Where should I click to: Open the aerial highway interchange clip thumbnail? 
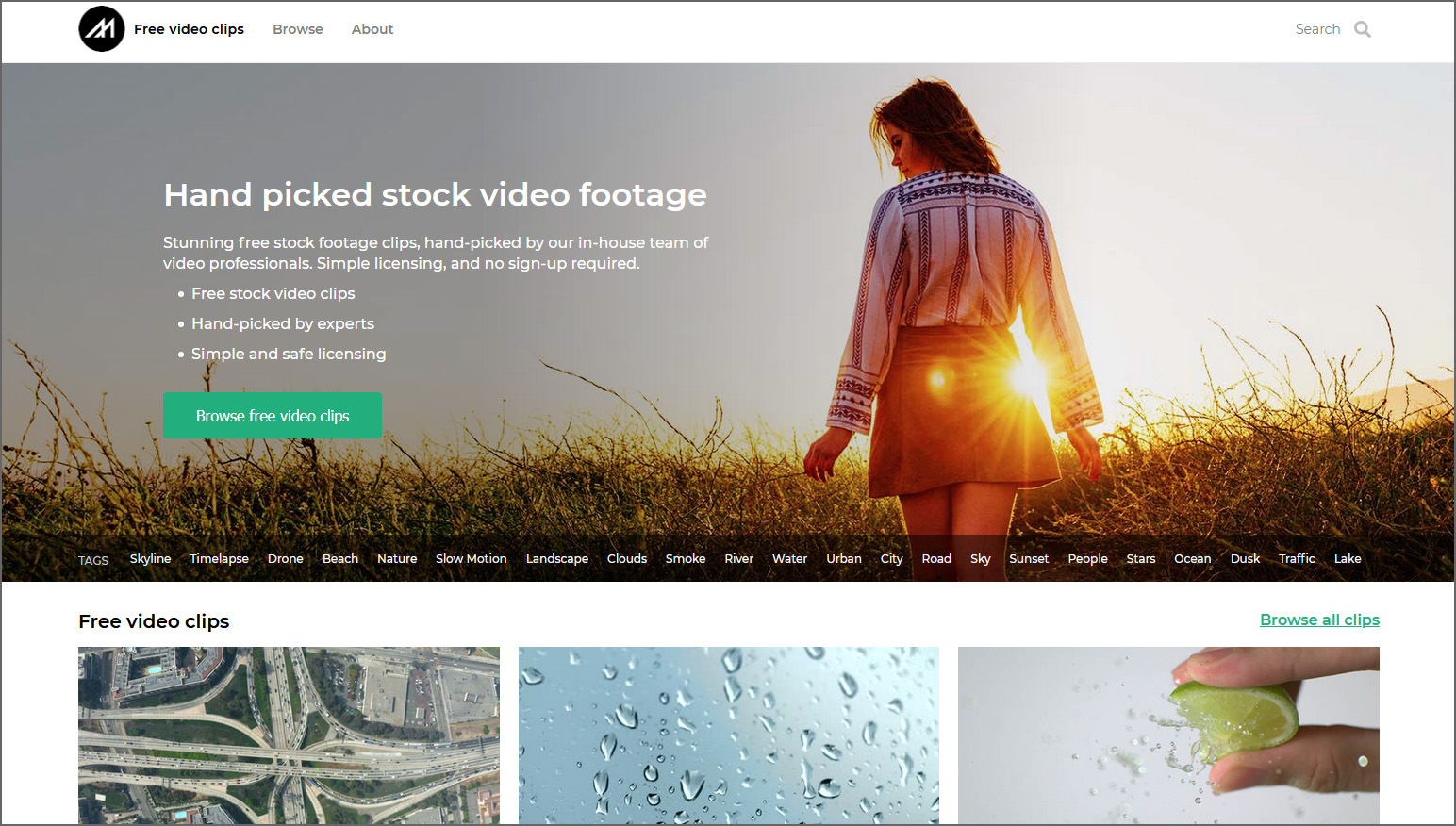(x=289, y=735)
